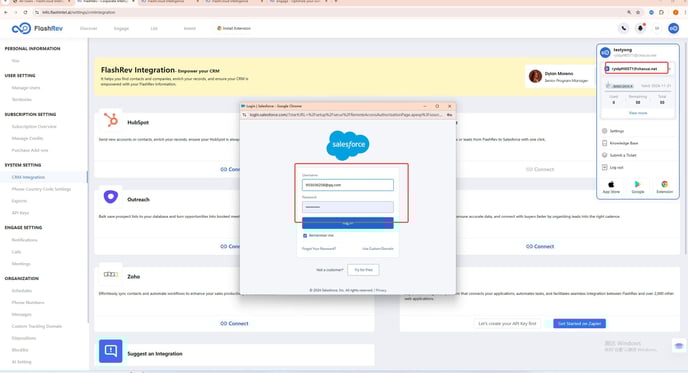
Task: Open Notifications in the sidebar
Action: pyautogui.click(x=25, y=240)
